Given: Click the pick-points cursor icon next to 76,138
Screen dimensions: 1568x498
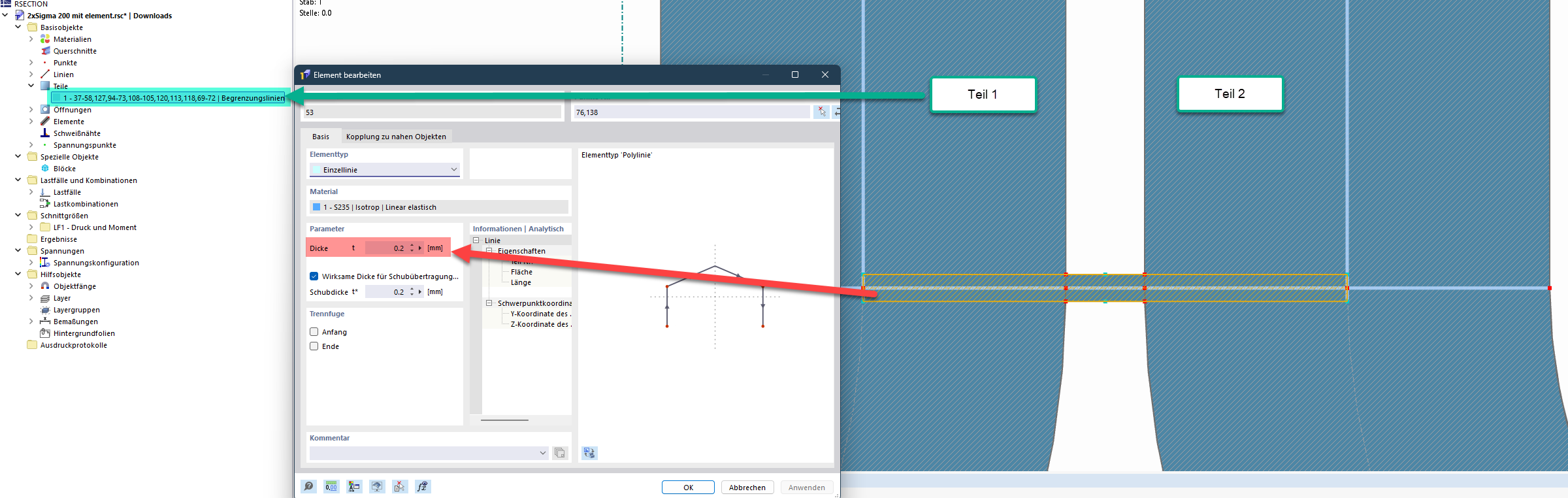Looking at the screenshot, I should pos(821,112).
